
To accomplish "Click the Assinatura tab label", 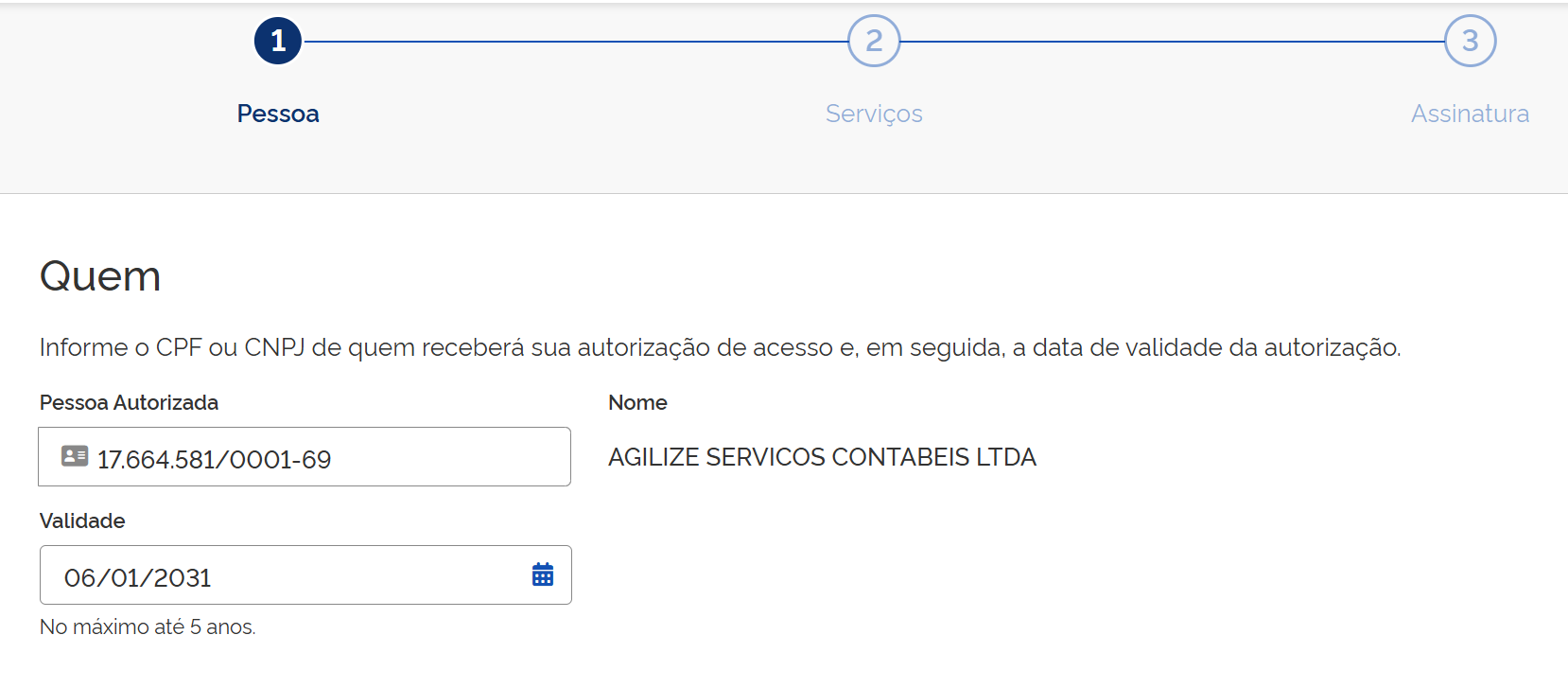I will 1469,114.
